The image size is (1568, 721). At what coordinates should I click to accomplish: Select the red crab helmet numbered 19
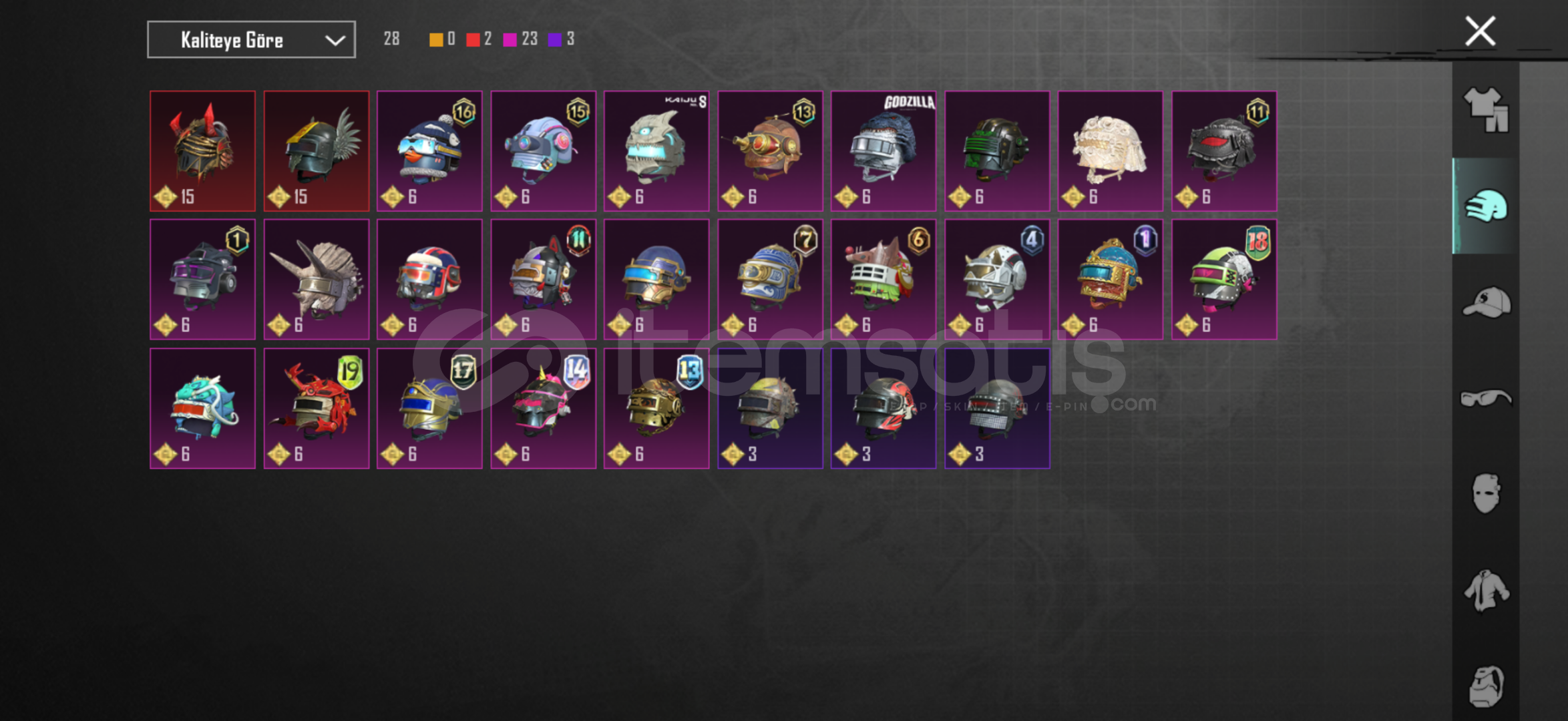[316, 408]
